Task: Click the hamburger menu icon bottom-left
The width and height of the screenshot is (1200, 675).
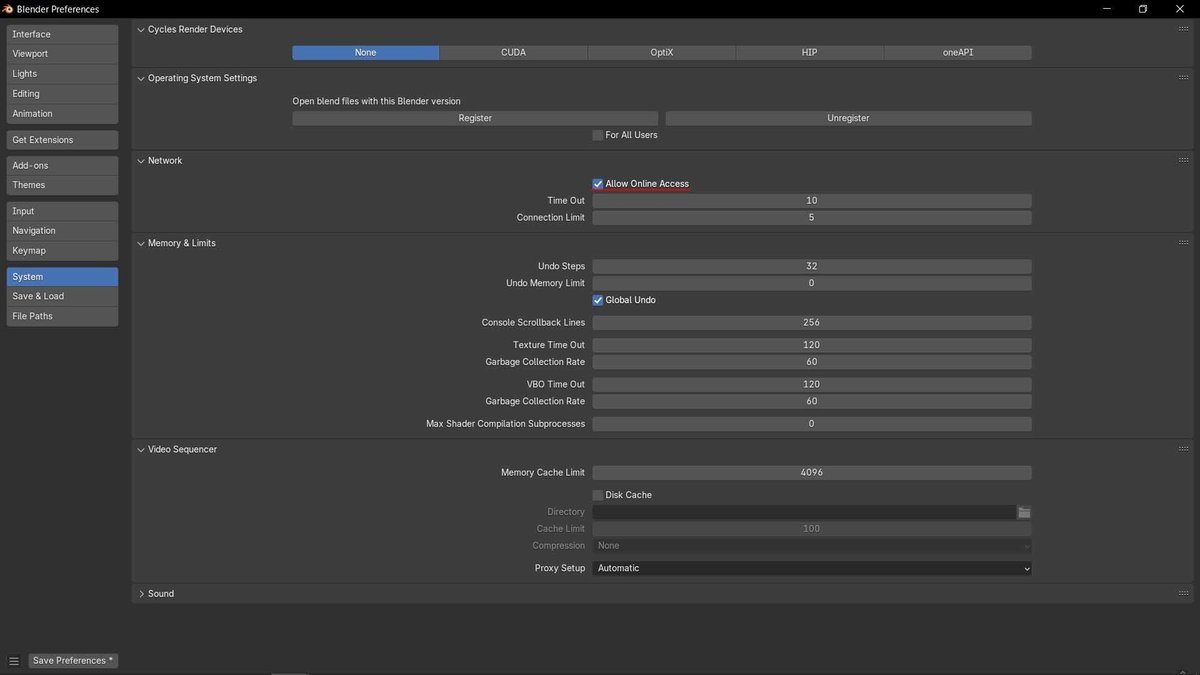Action: pyautogui.click(x=14, y=660)
